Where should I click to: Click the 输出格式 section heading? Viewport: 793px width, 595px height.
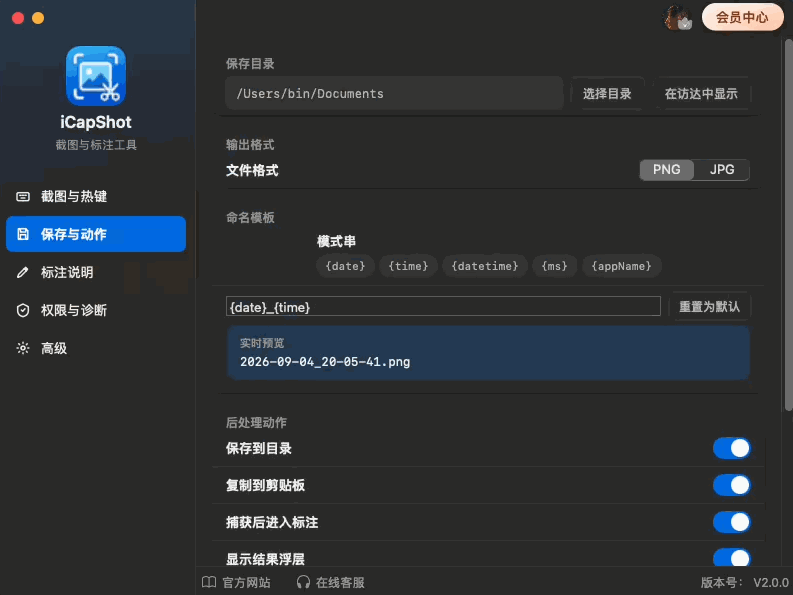pos(250,145)
